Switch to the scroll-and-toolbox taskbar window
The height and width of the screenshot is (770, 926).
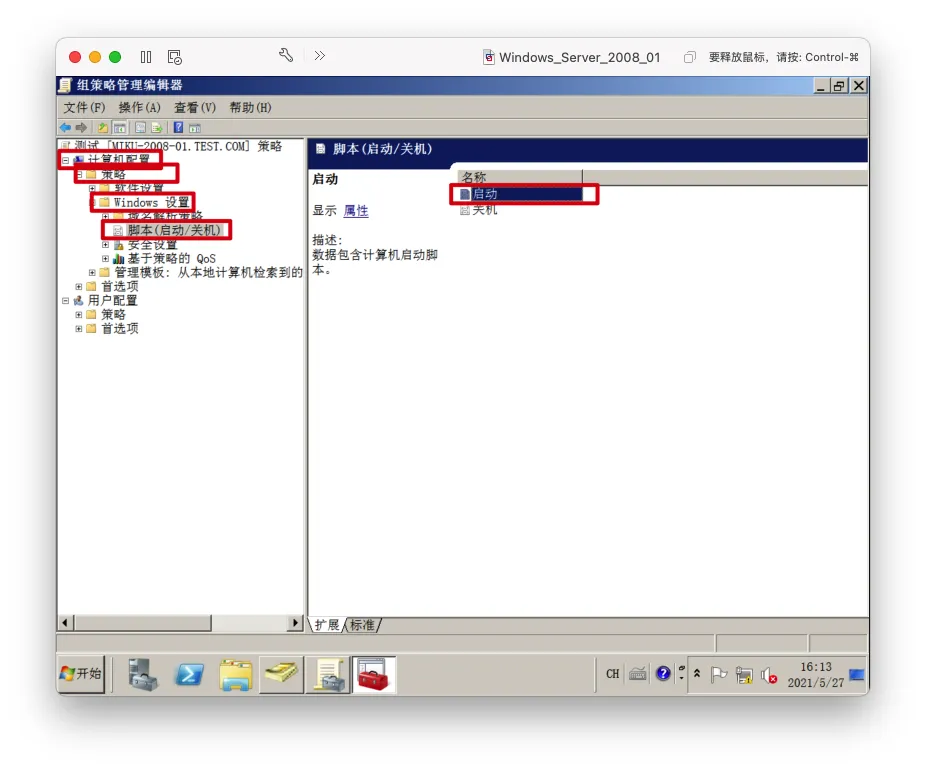pyautogui.click(x=328, y=674)
